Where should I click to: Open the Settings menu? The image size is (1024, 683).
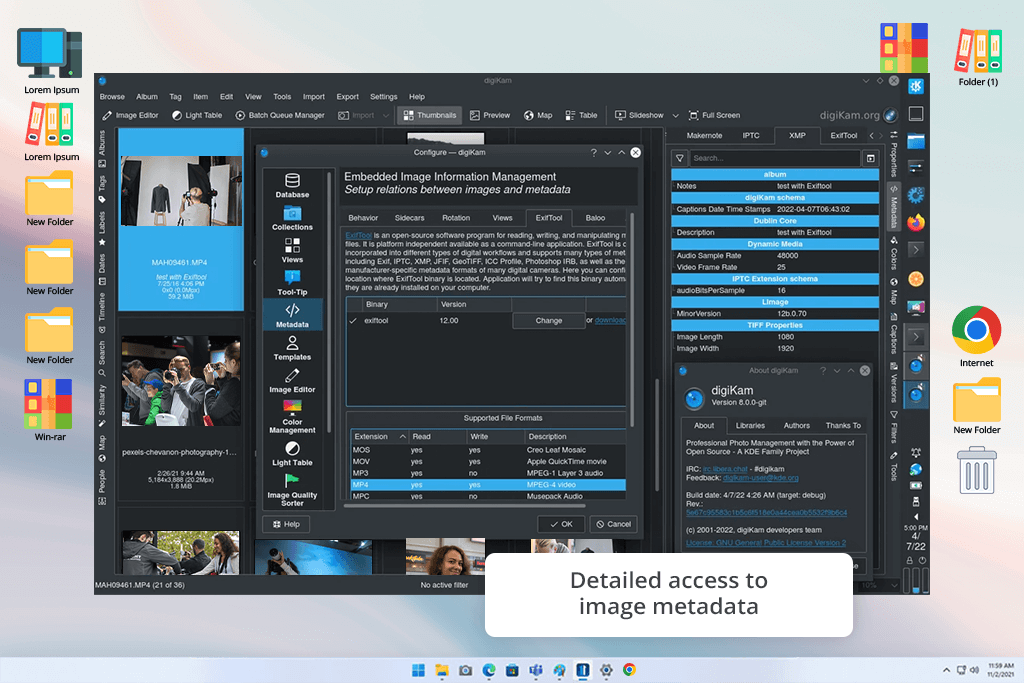tap(383, 97)
